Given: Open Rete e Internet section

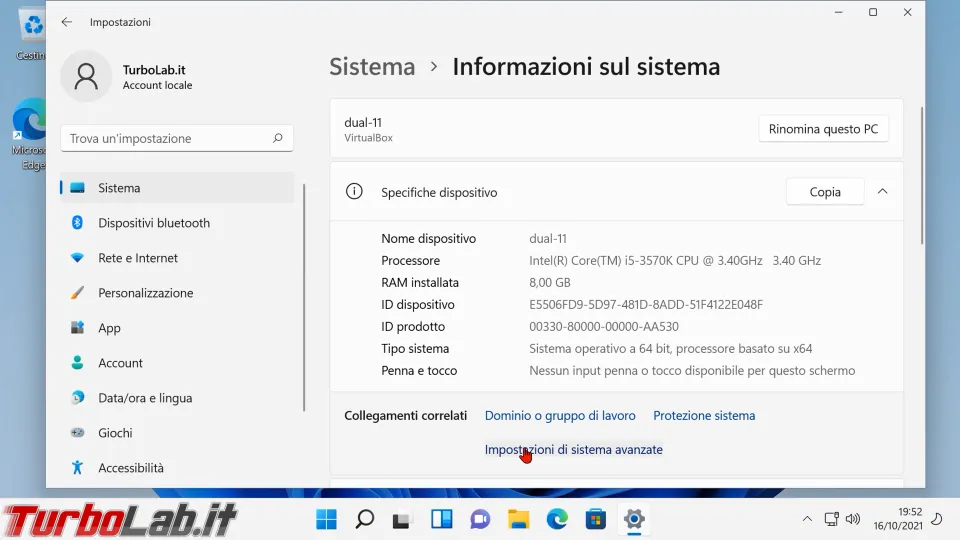Looking at the screenshot, I should coord(137,258).
